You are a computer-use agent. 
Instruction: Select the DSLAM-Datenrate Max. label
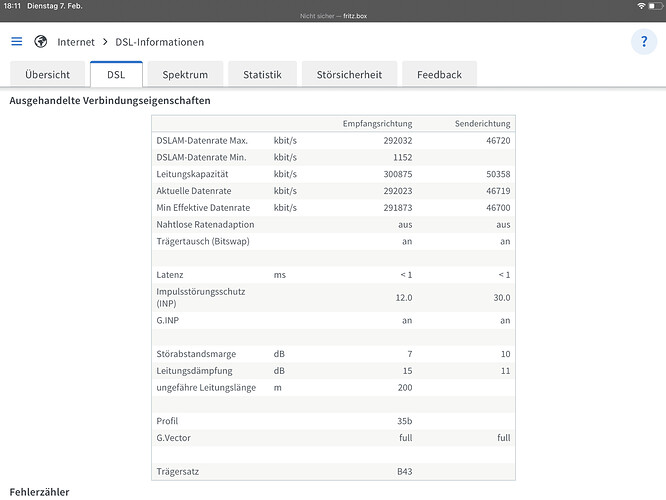(x=202, y=141)
